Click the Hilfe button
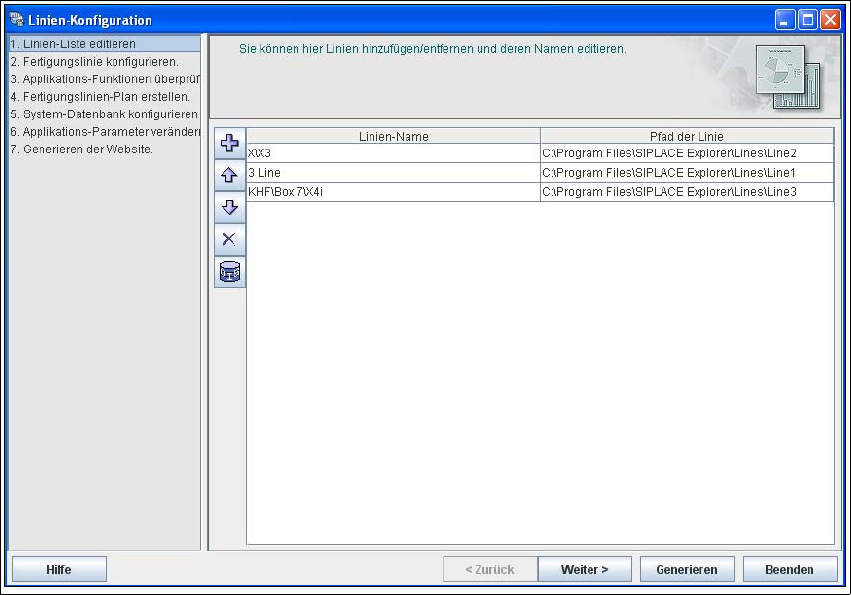 coord(59,569)
